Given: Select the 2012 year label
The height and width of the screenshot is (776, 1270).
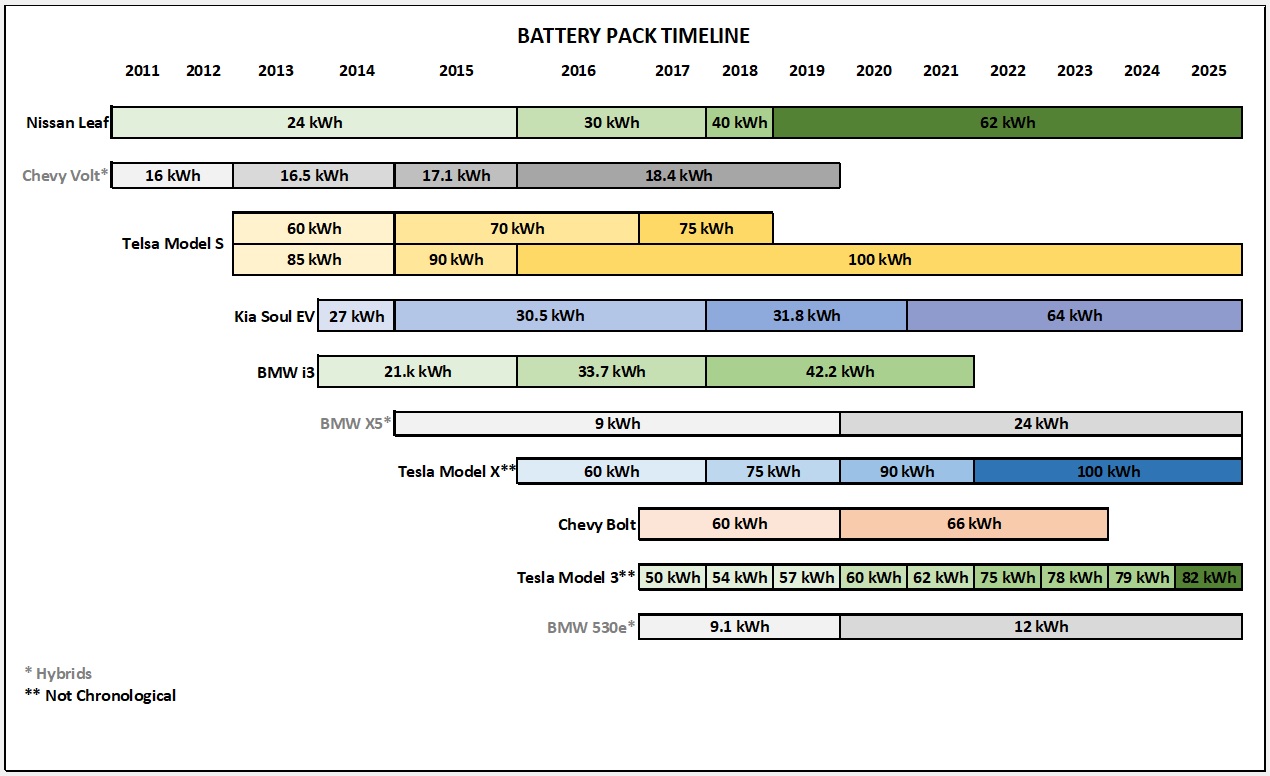Looking at the screenshot, I should coord(204,70).
